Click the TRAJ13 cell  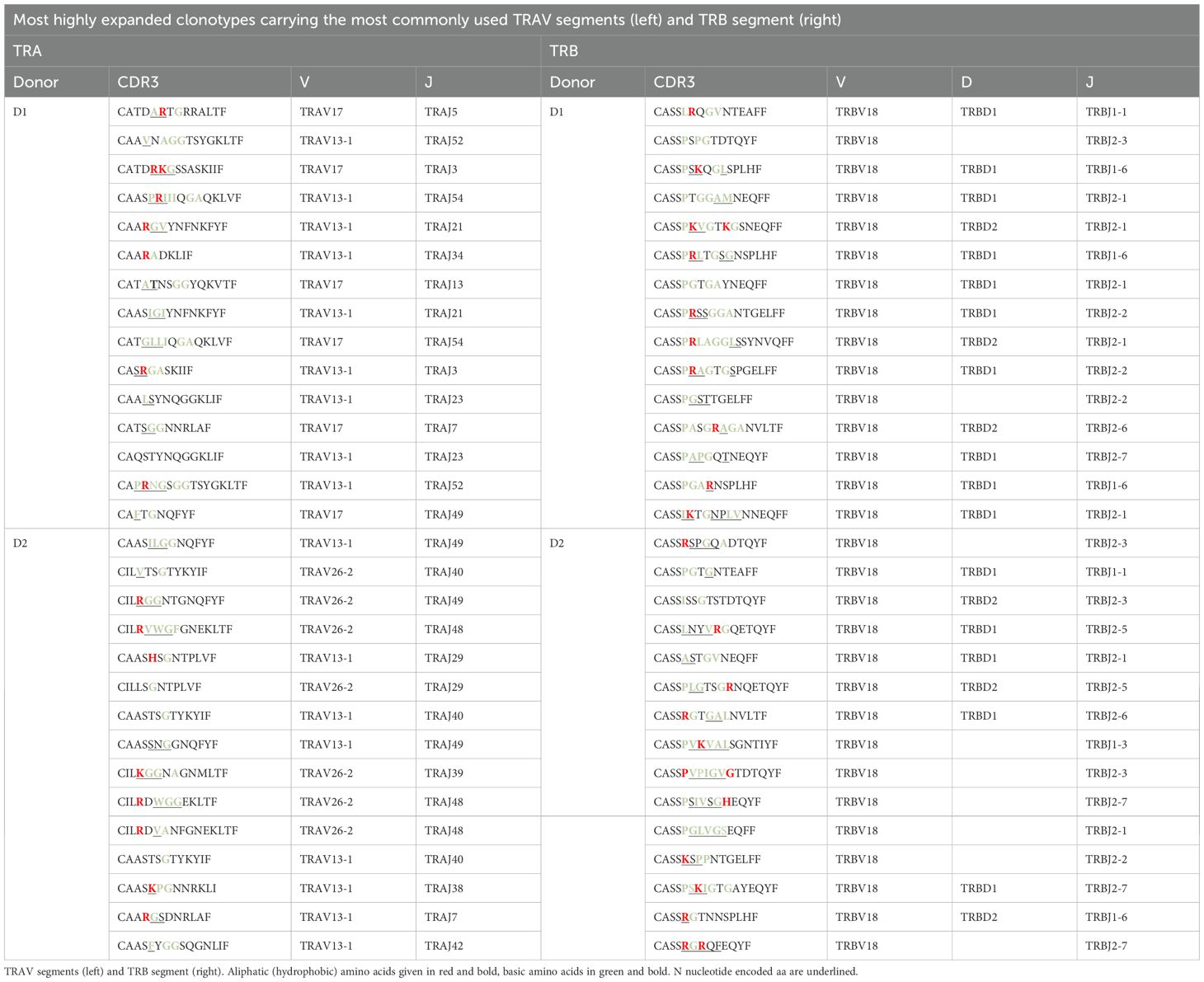444,284
